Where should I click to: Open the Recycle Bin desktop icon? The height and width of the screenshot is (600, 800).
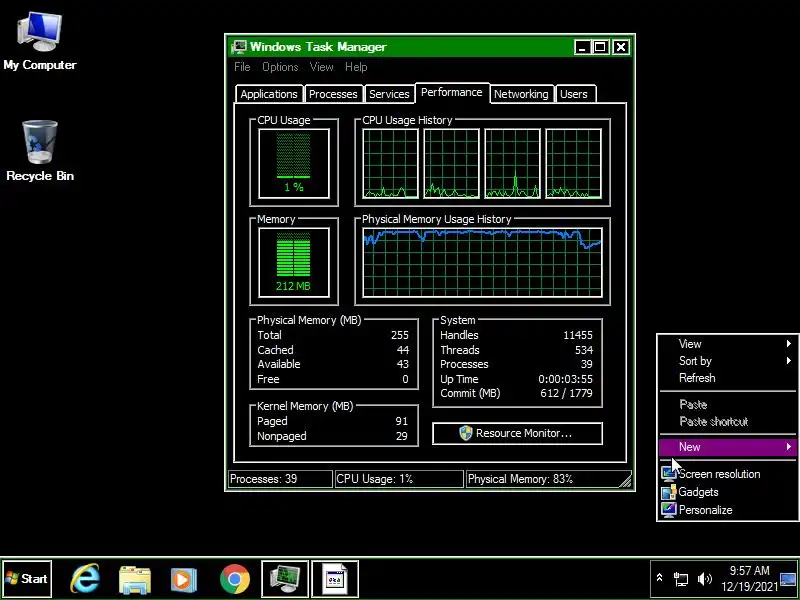40,151
